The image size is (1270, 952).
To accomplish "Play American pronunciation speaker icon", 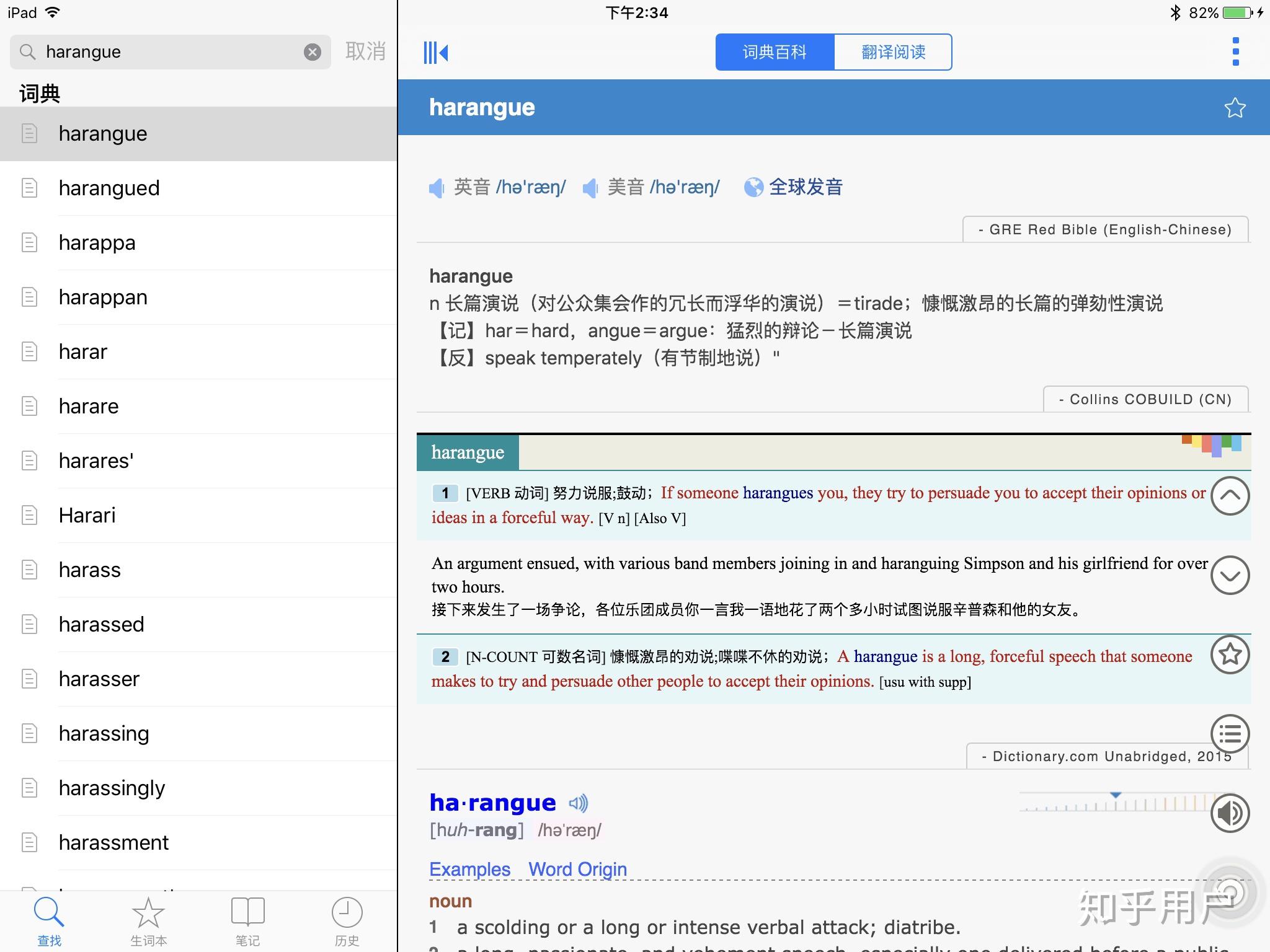I will (x=590, y=187).
